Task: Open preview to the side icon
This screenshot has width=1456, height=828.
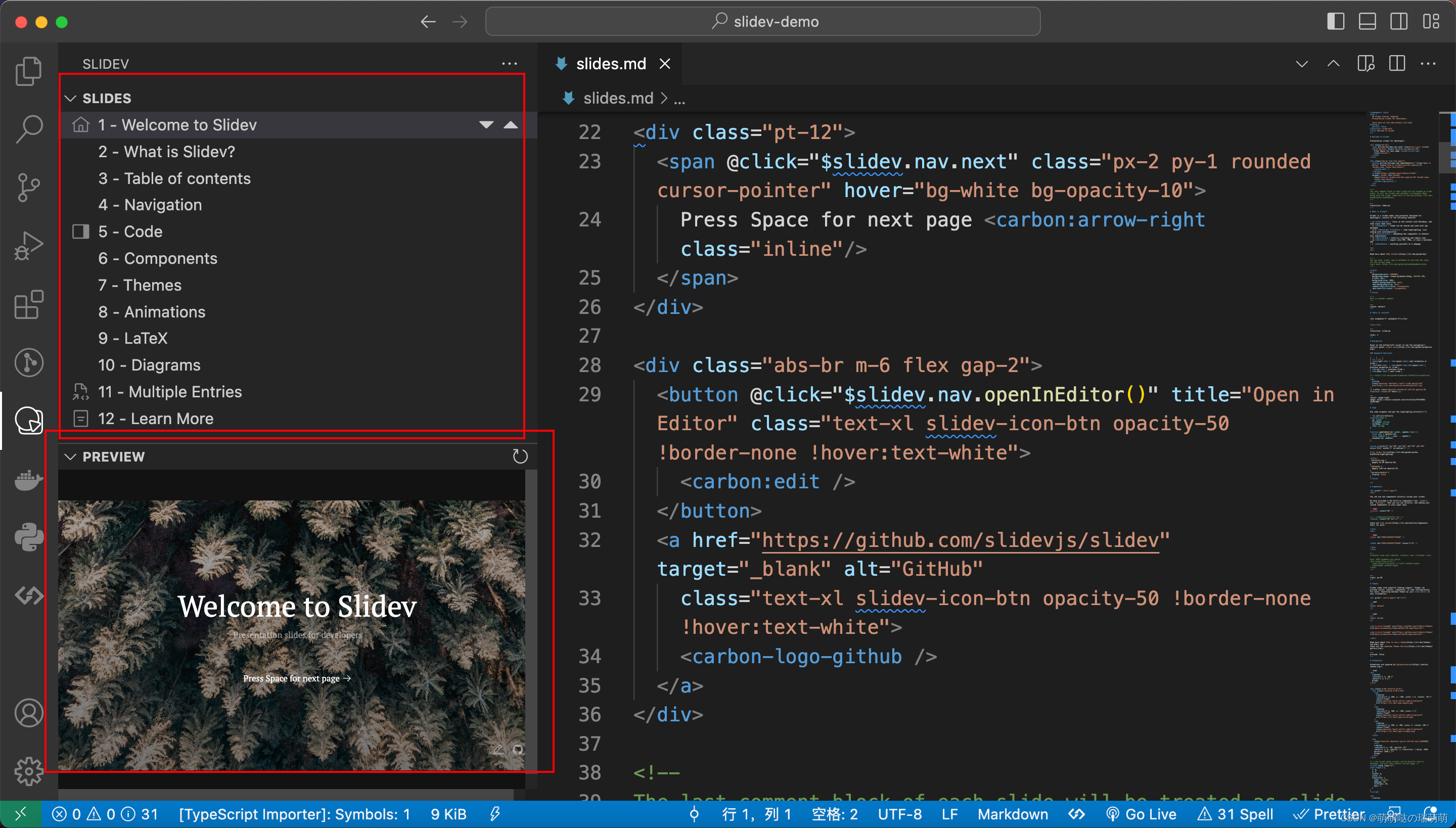Action: click(x=1366, y=63)
